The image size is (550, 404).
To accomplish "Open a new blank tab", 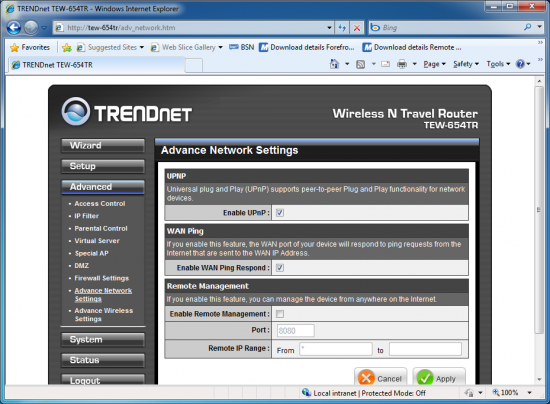I will click(x=193, y=65).
